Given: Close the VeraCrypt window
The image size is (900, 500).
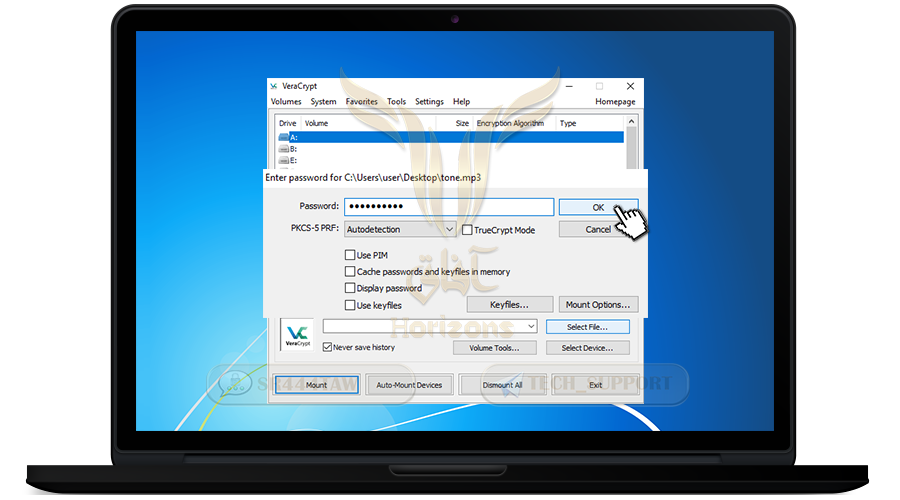Looking at the screenshot, I should point(630,86).
